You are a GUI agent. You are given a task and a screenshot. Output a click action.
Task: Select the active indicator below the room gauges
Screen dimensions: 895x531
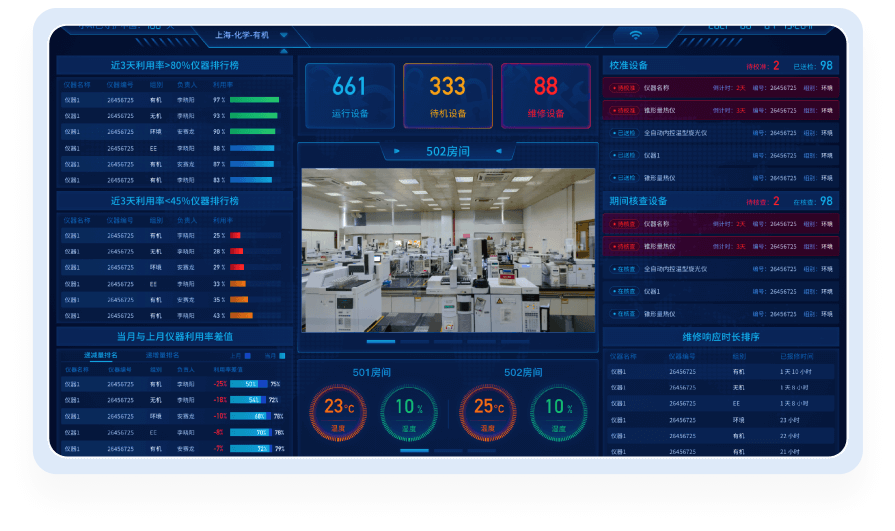click(414, 450)
